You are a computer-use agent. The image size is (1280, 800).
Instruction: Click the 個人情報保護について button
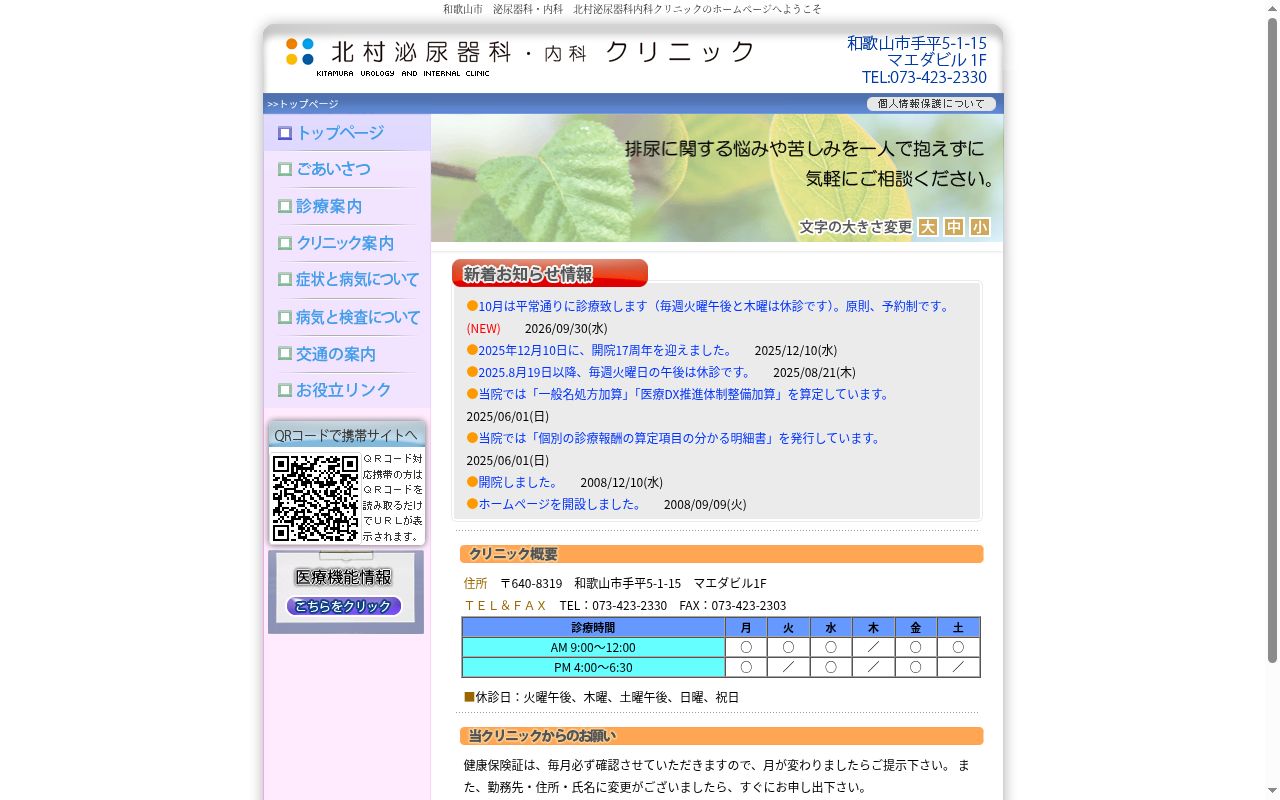[x=931, y=103]
